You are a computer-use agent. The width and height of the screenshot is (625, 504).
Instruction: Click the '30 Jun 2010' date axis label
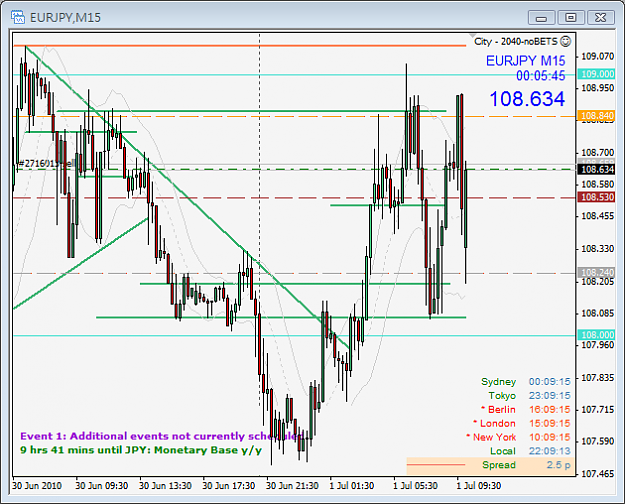(x=37, y=486)
